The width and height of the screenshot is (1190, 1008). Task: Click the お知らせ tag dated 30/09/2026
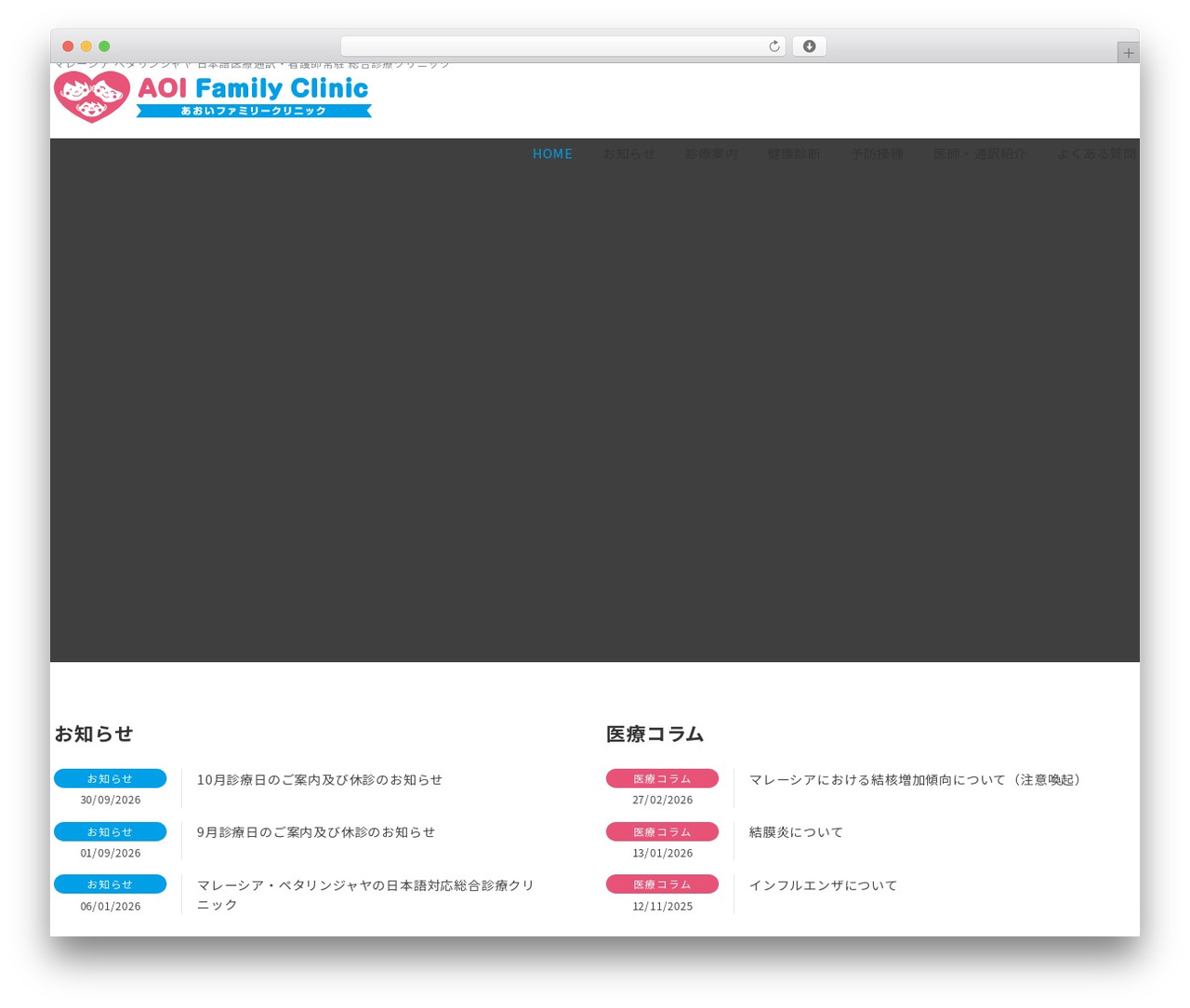click(x=110, y=778)
